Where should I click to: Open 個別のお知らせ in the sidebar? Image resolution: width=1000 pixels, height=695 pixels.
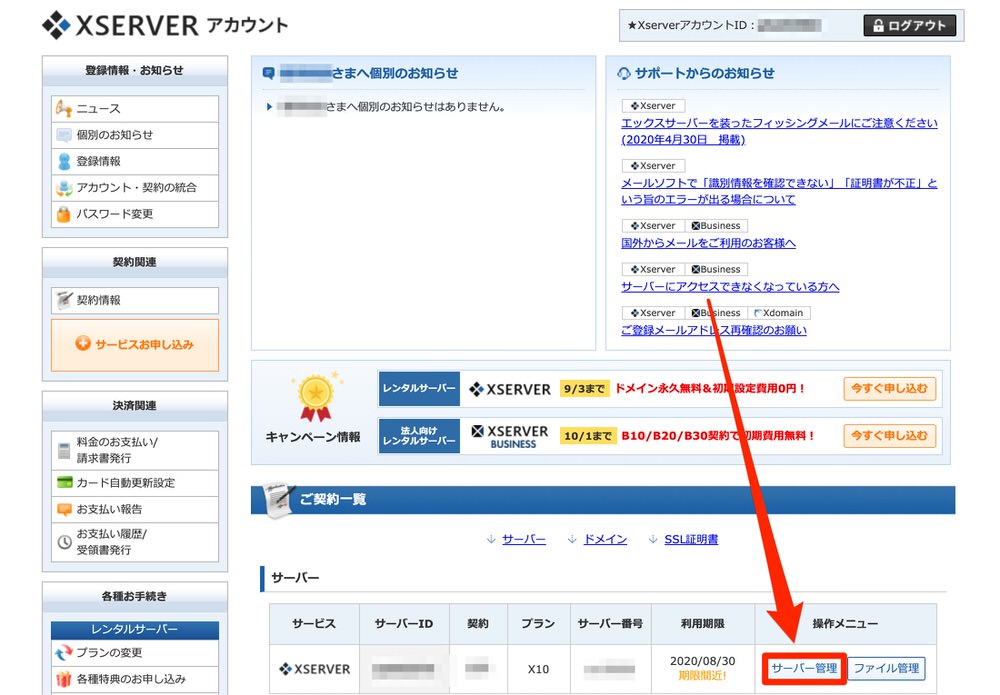point(135,135)
